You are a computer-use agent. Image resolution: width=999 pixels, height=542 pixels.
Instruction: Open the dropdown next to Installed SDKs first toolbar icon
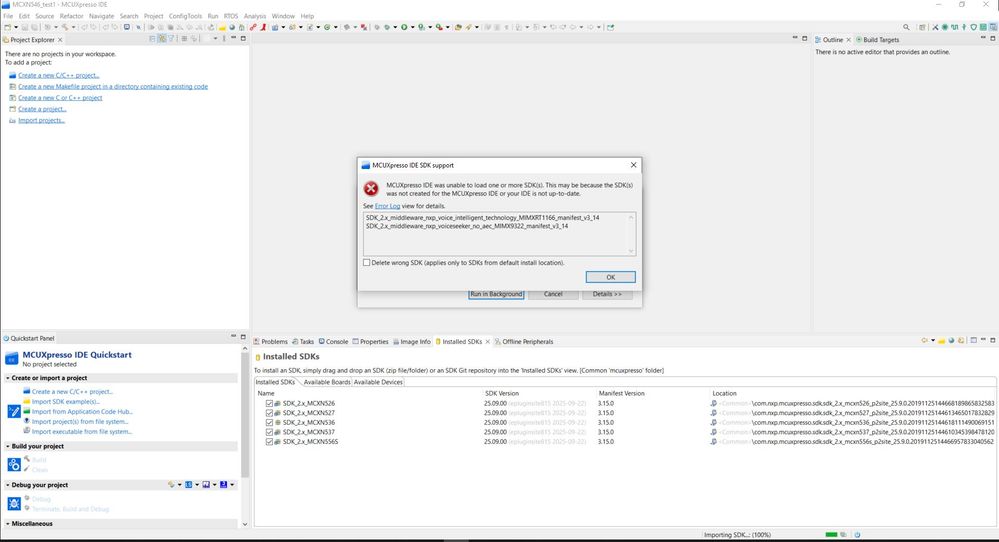933,340
